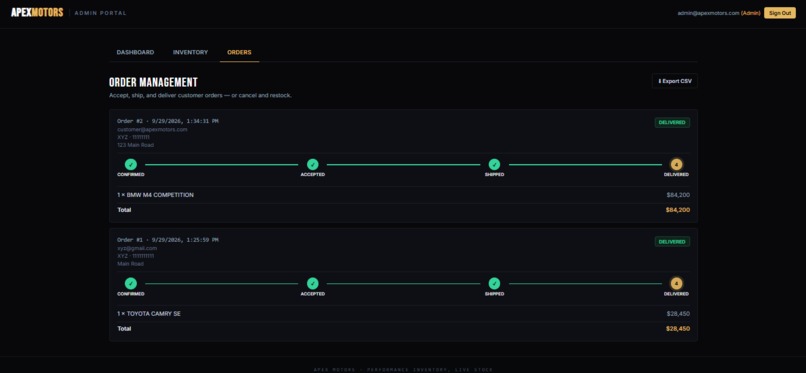Click the Delivered step icon on Order #1
Image resolution: width=806 pixels, height=373 pixels.
(676, 284)
